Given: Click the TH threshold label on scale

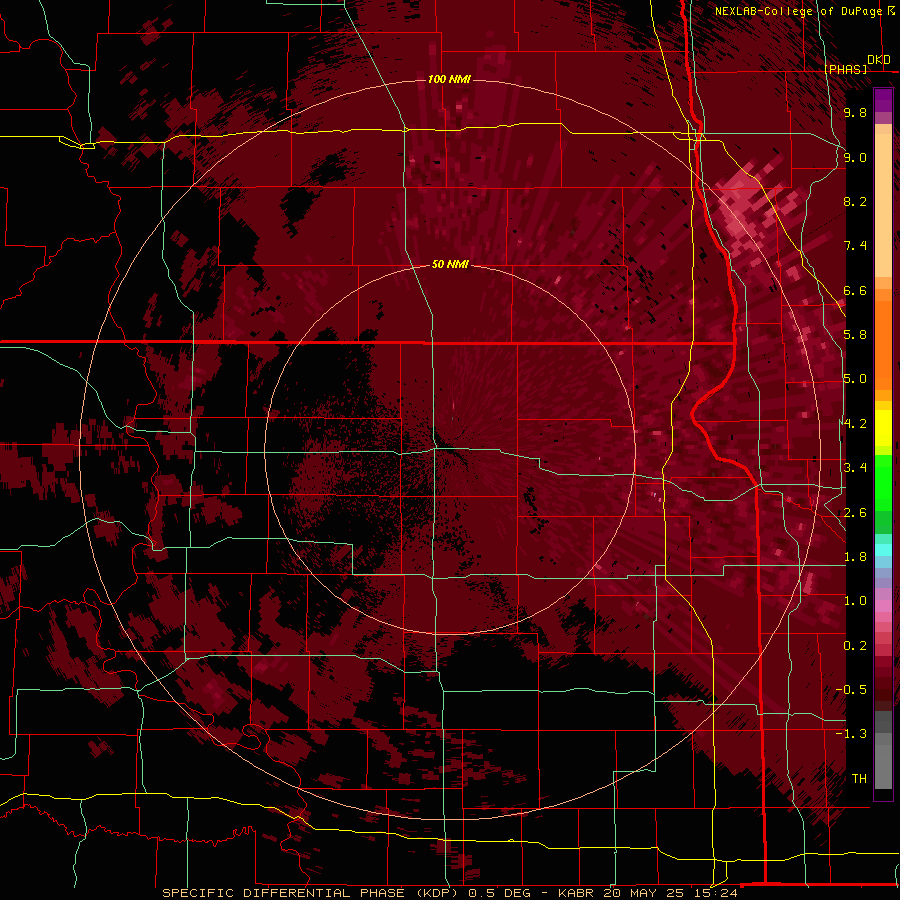Looking at the screenshot, I should [859, 779].
